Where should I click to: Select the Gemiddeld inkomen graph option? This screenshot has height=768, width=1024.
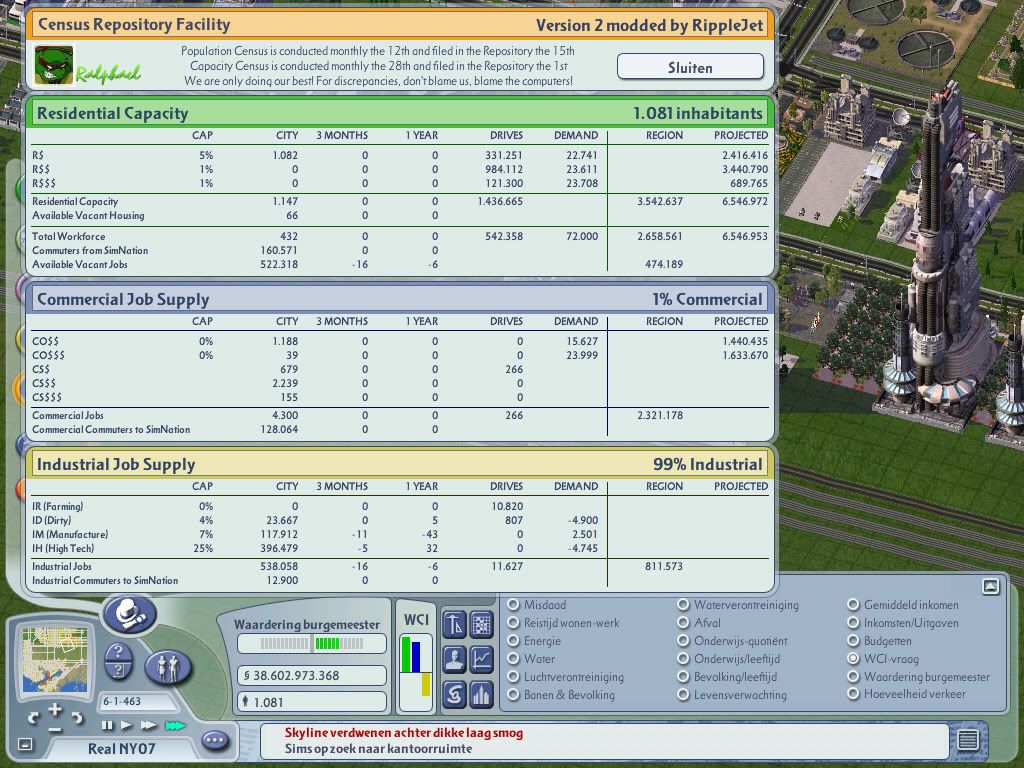click(853, 605)
